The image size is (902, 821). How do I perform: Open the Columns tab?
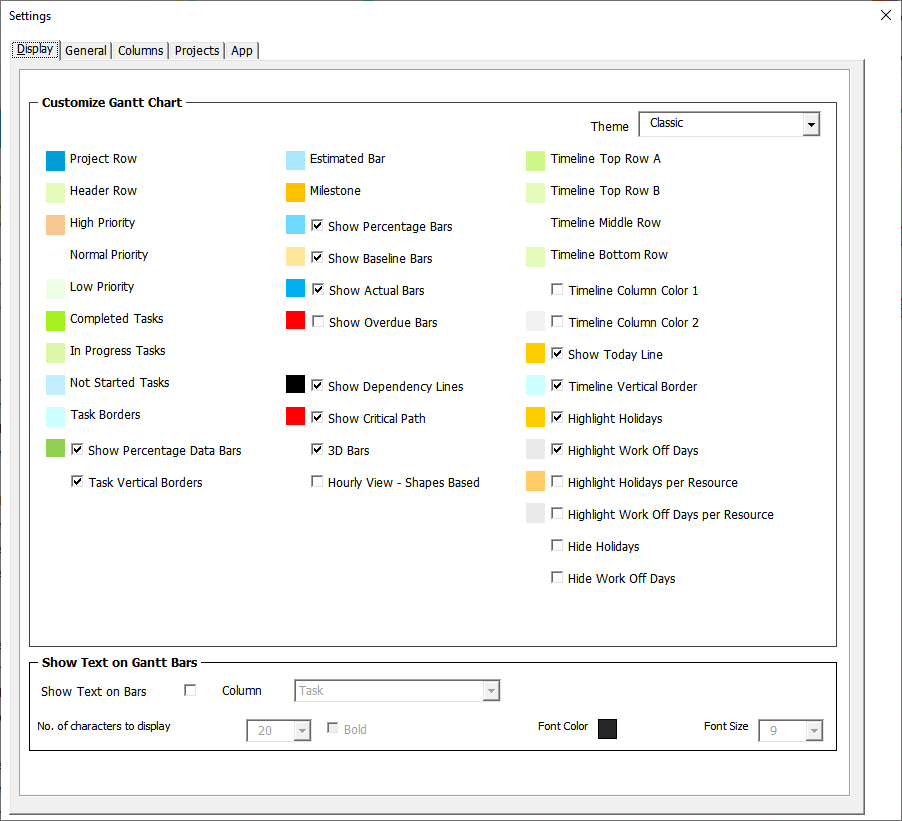coord(140,51)
